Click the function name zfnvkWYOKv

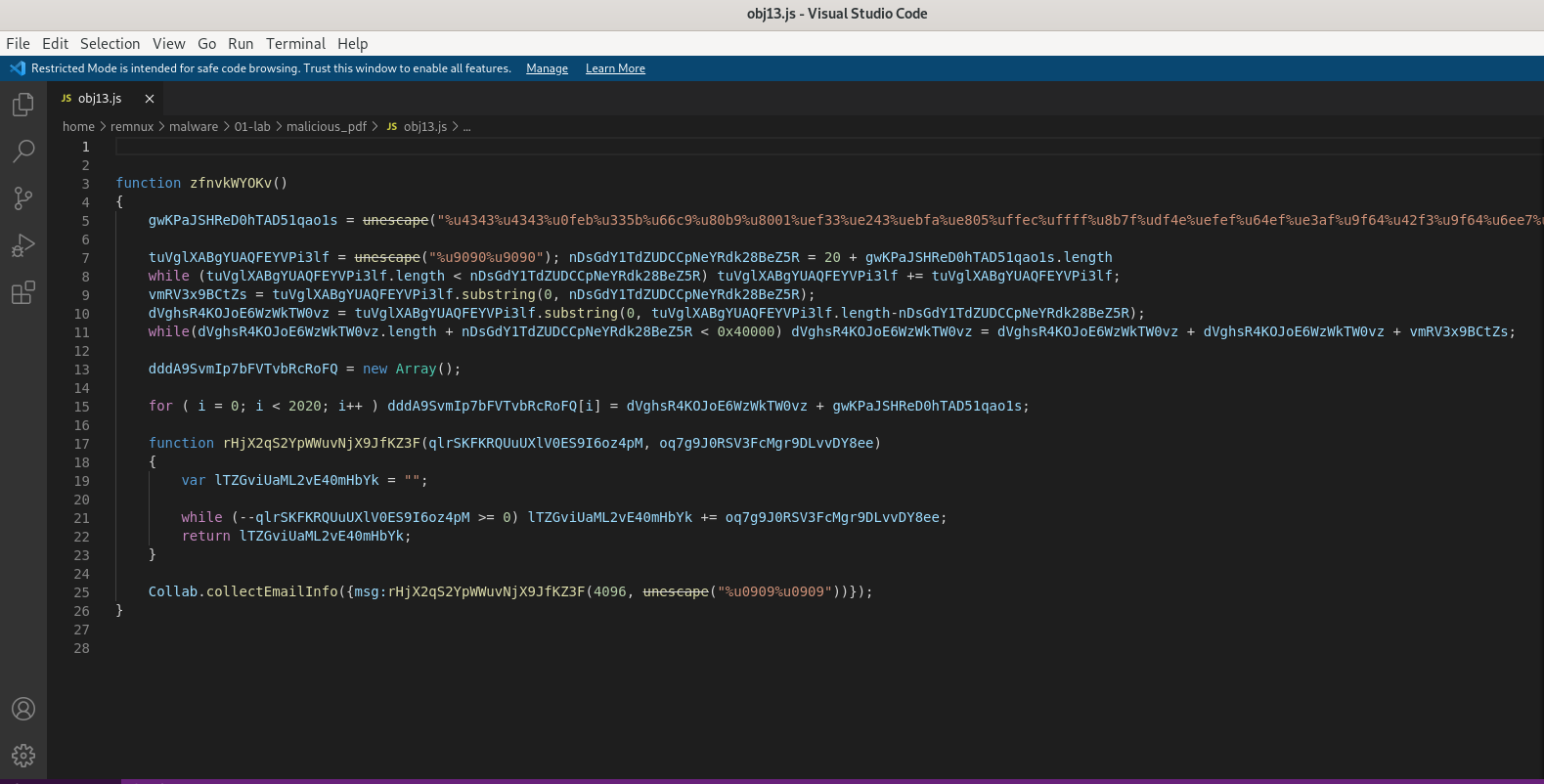point(231,183)
